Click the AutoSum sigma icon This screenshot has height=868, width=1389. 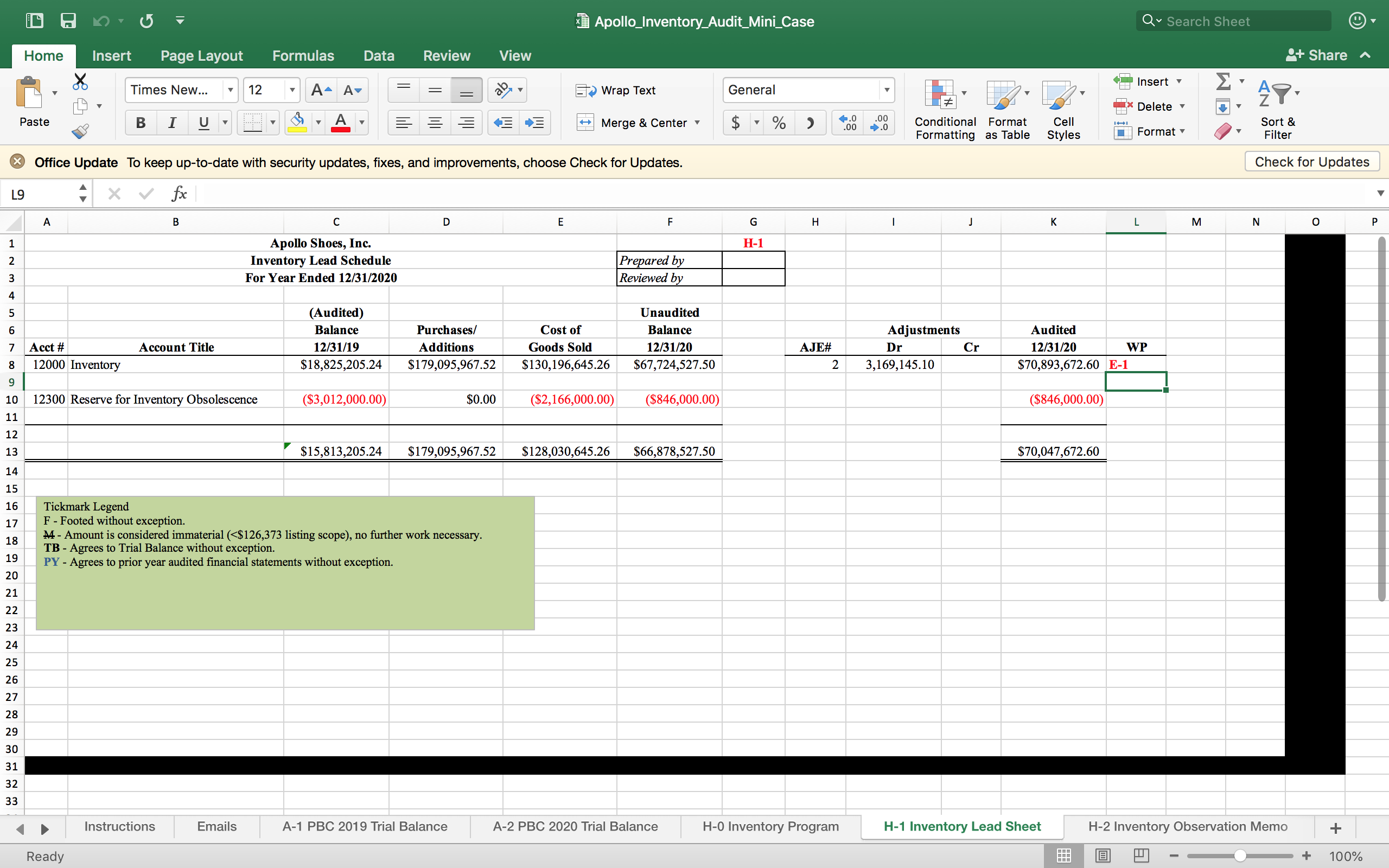[1223, 81]
